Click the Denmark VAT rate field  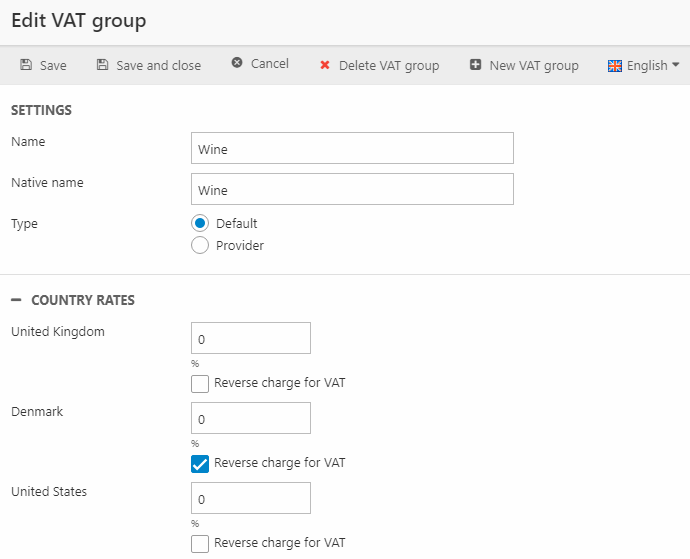pos(250,418)
